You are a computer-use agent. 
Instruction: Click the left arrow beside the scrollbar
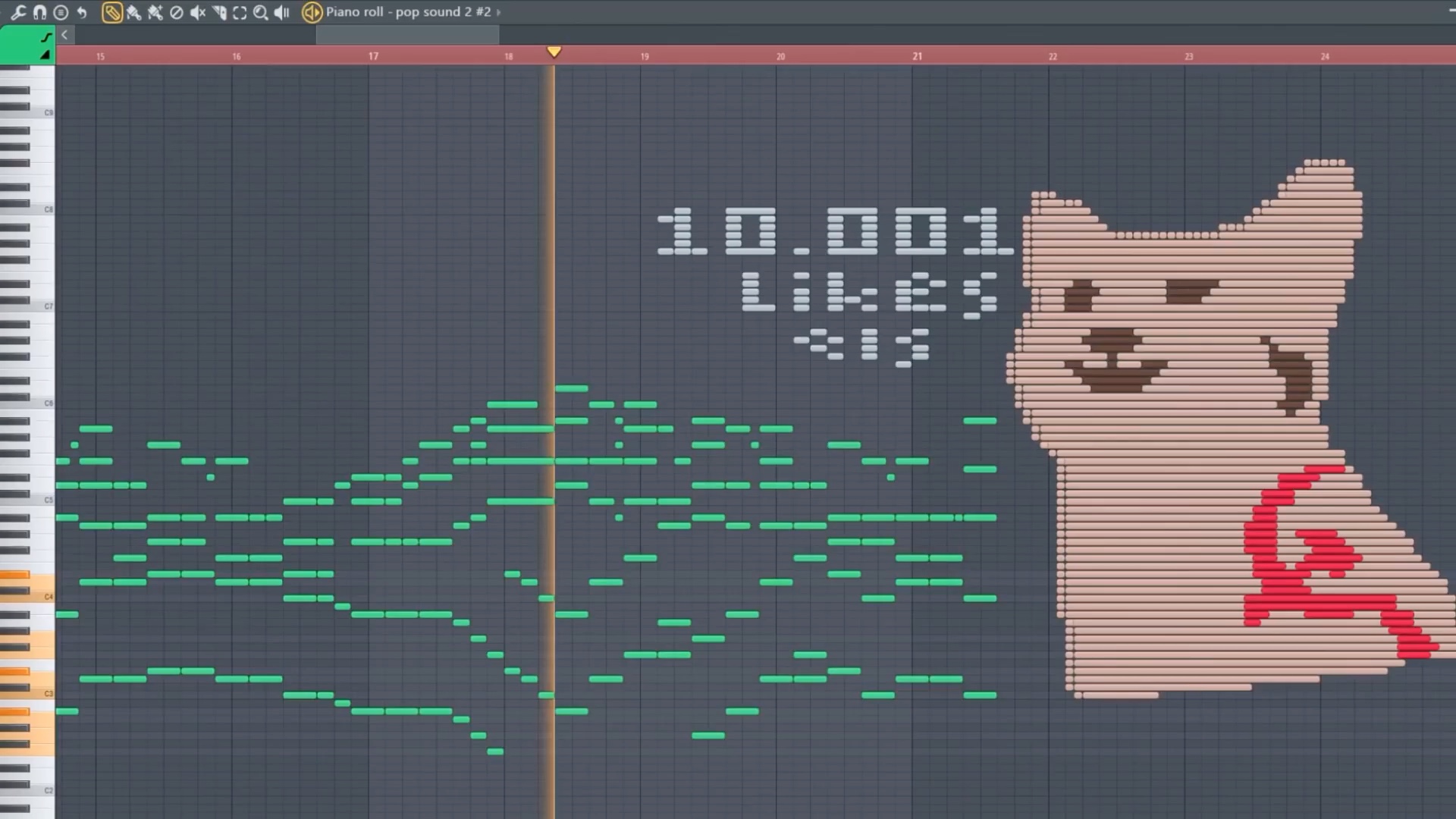[x=65, y=34]
